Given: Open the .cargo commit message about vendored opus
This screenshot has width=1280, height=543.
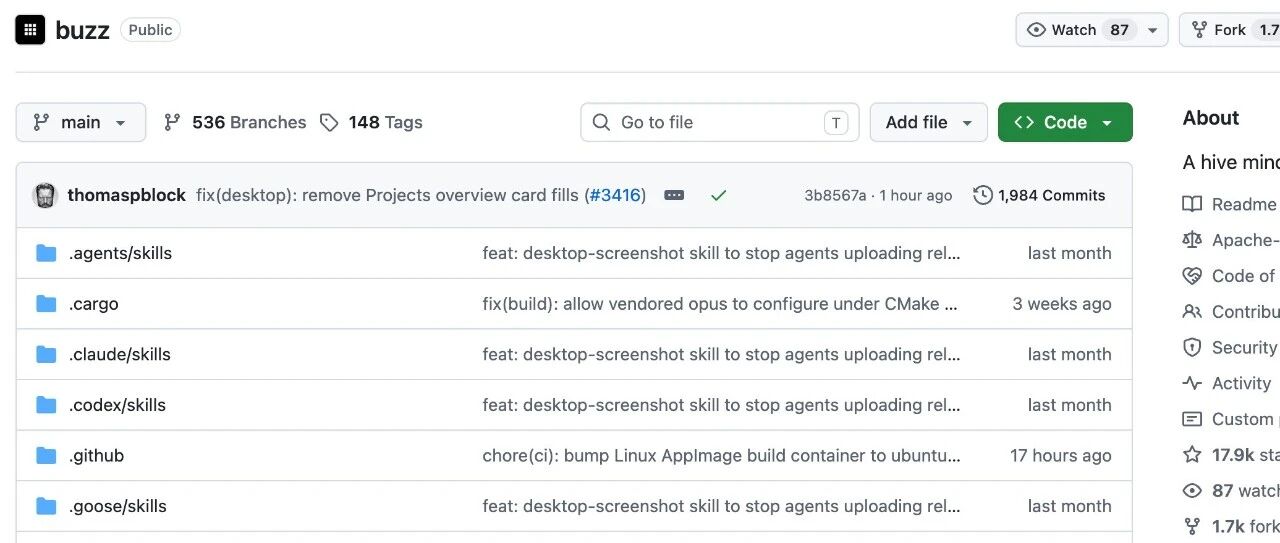Looking at the screenshot, I should tap(720, 304).
